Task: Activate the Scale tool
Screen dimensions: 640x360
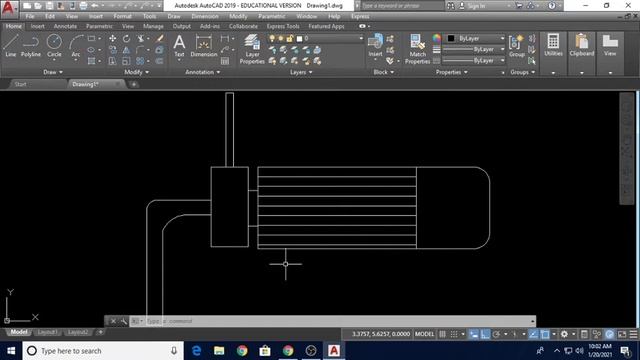Action: click(127, 61)
